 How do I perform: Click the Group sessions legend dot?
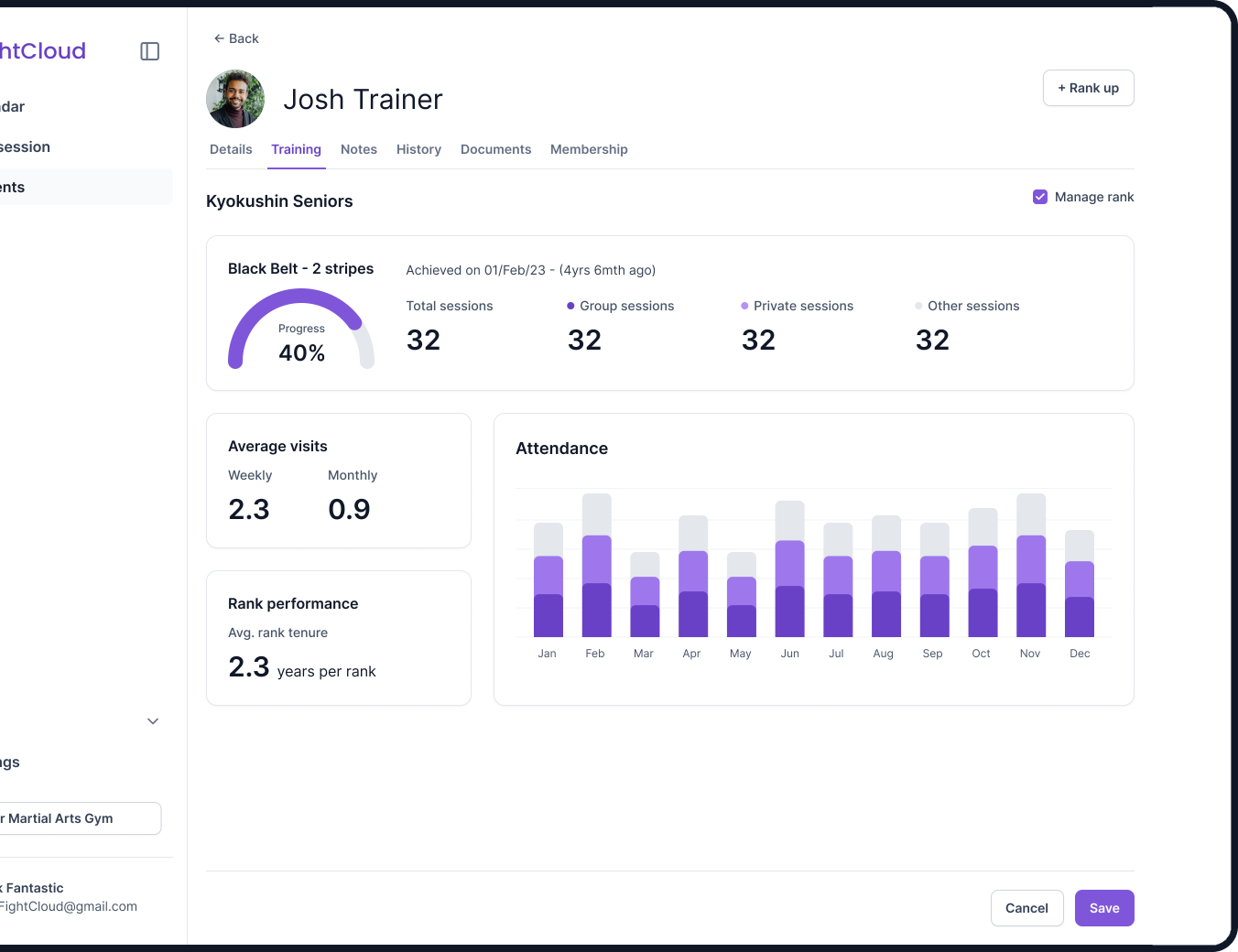coord(570,306)
